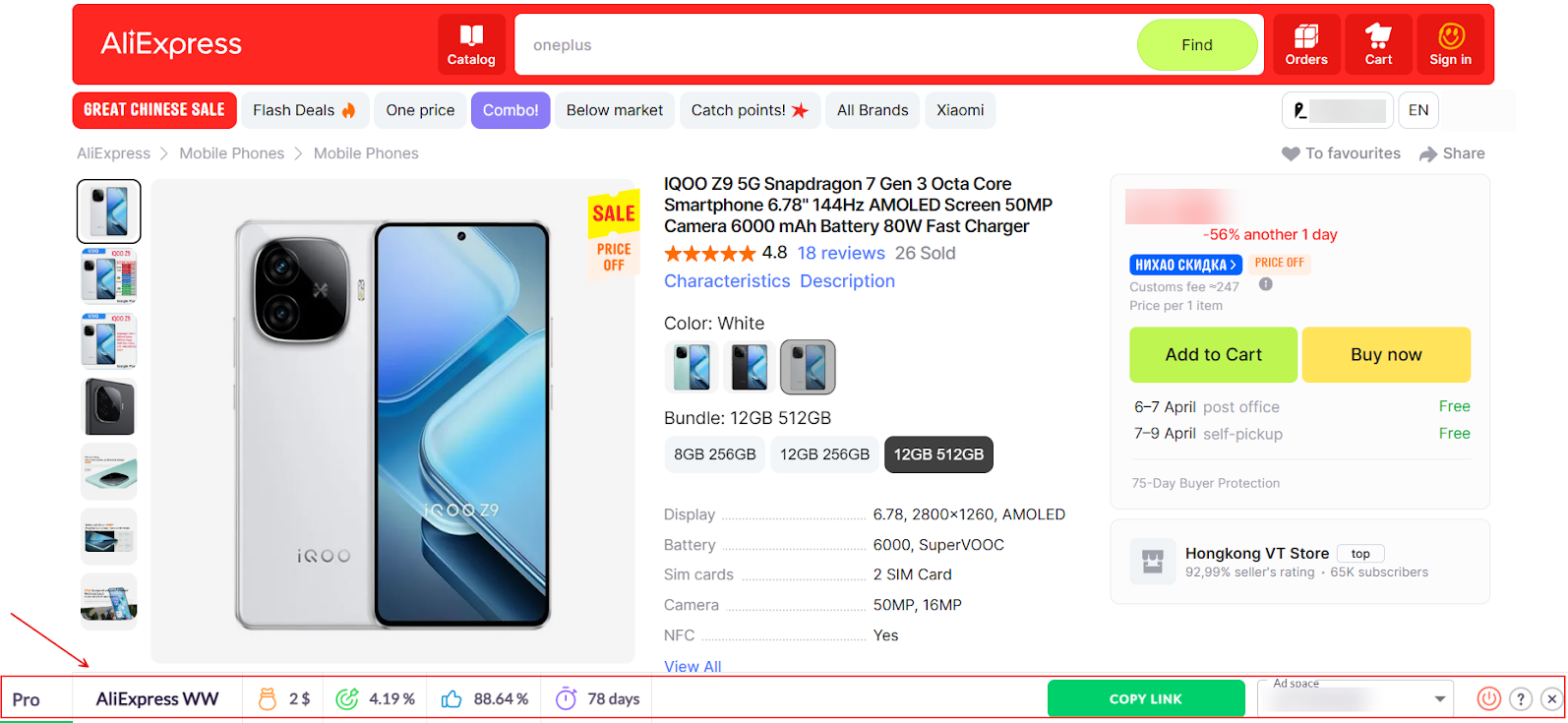Screen dimensions: 1568x723
Task: Open the 18 reviews link
Action: coord(841,253)
